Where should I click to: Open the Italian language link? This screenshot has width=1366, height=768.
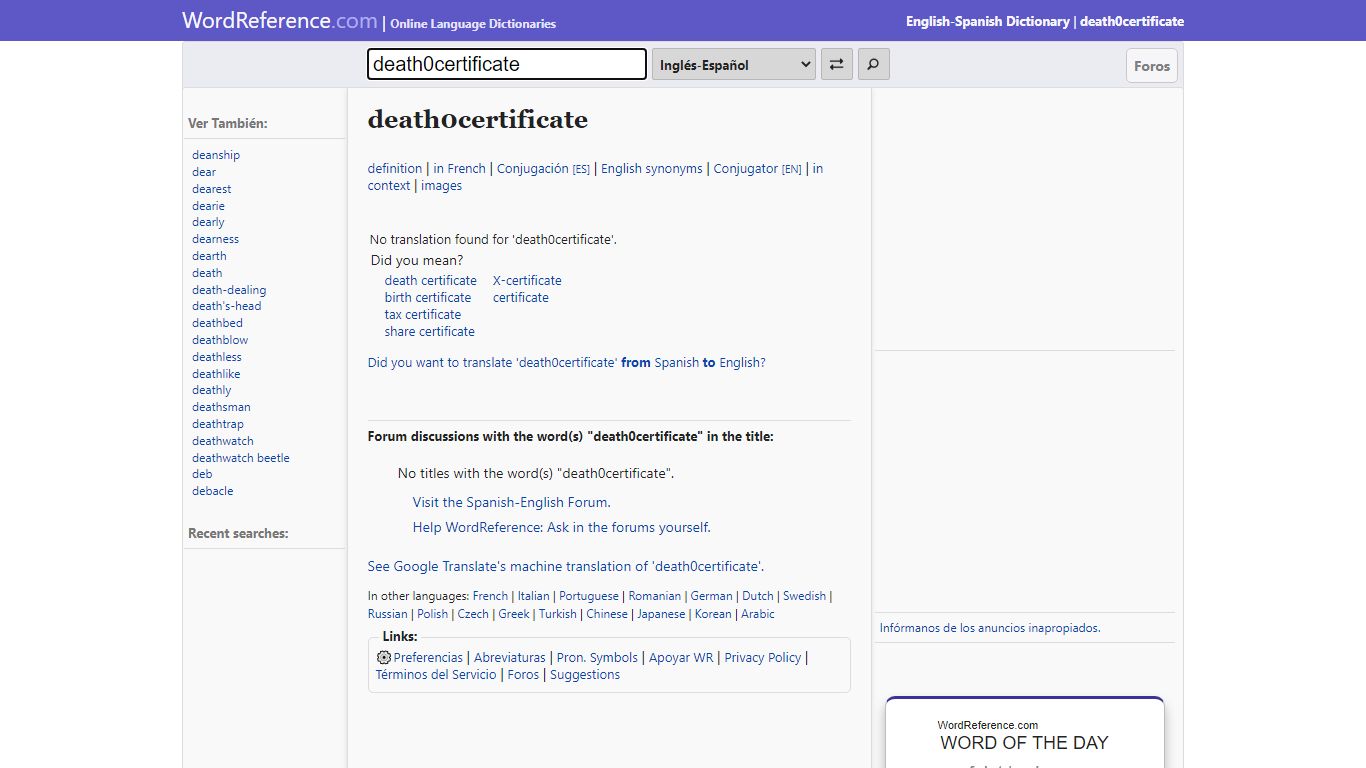point(533,595)
